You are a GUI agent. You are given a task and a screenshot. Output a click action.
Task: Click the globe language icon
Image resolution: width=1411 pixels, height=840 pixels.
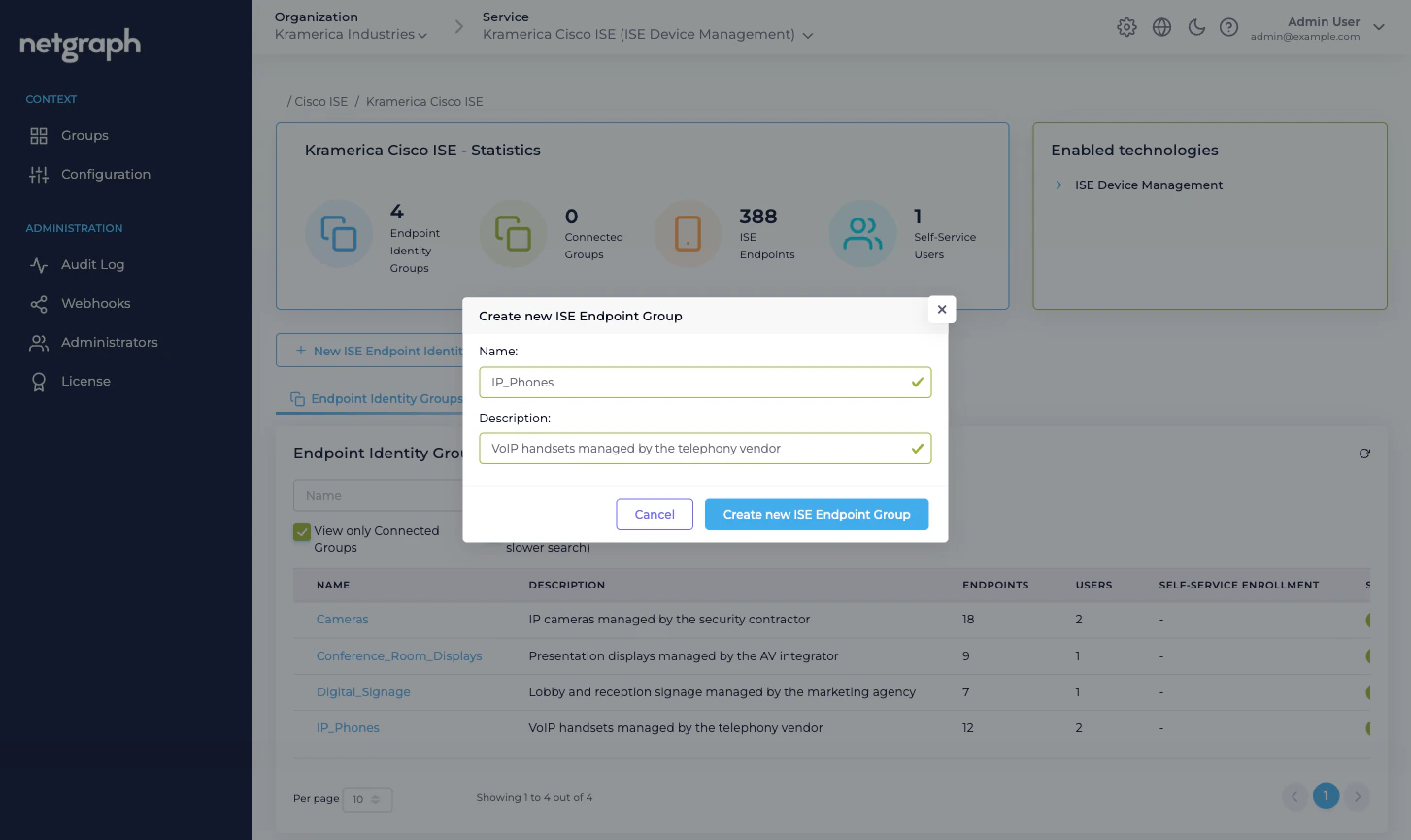click(x=1161, y=27)
